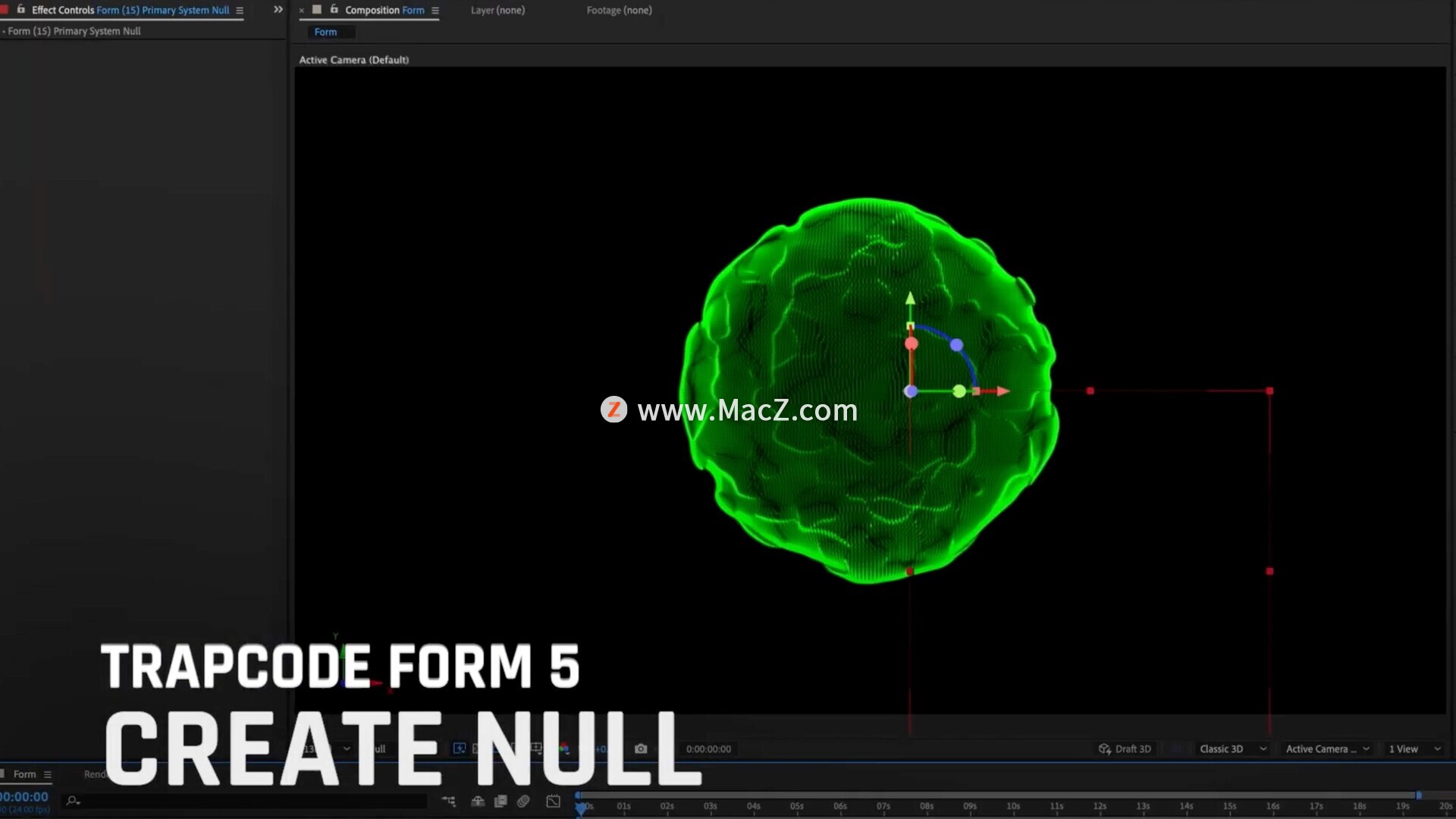Switch to the Effect Controls tab
The width and height of the screenshot is (1456, 819).
[x=130, y=11]
